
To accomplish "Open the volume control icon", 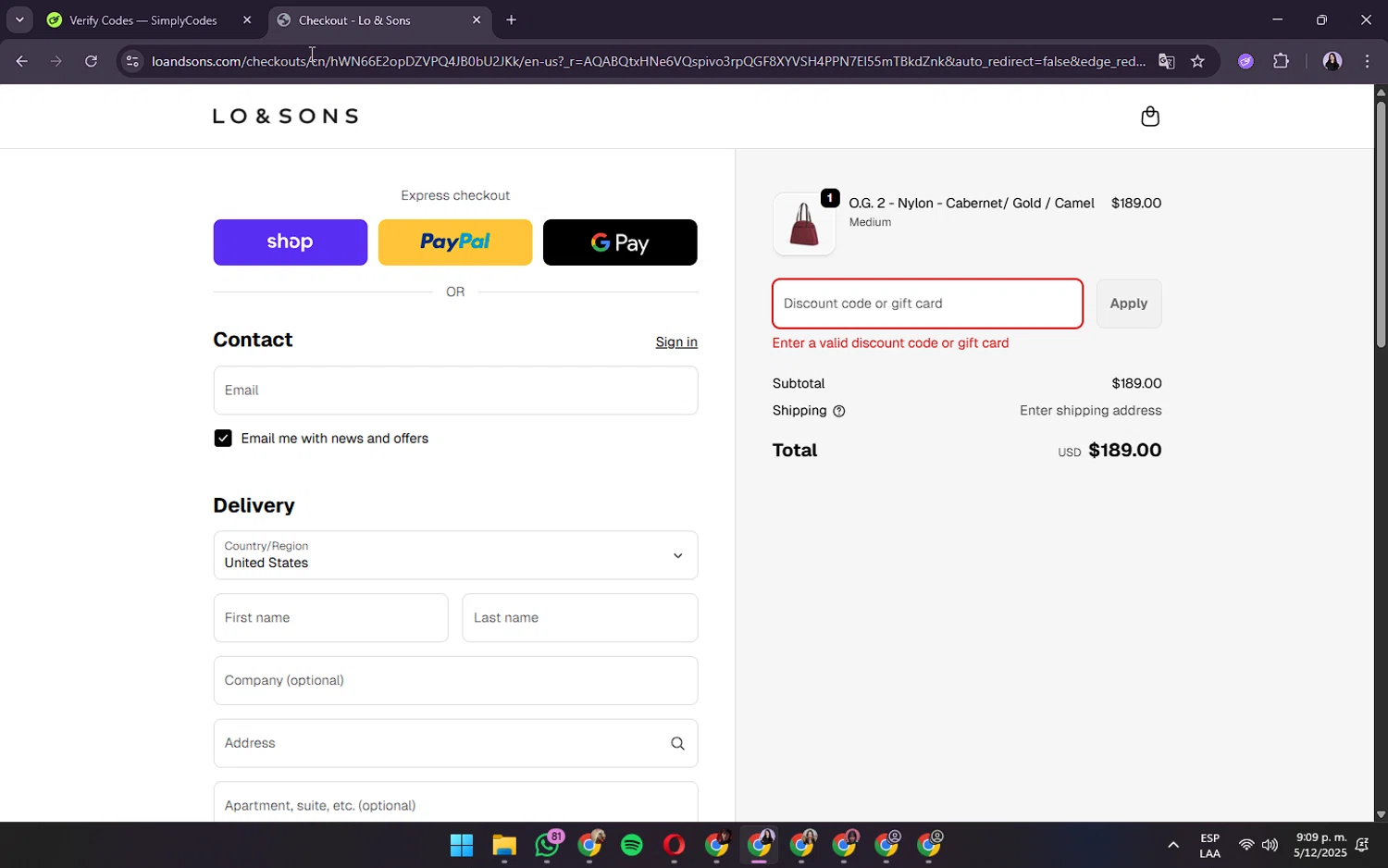I will 1270,845.
